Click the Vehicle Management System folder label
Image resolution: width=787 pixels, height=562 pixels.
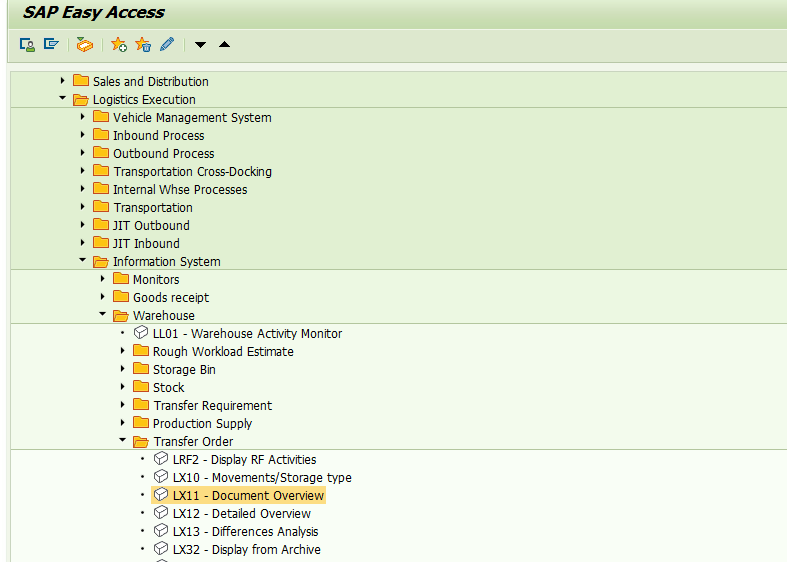pos(192,118)
